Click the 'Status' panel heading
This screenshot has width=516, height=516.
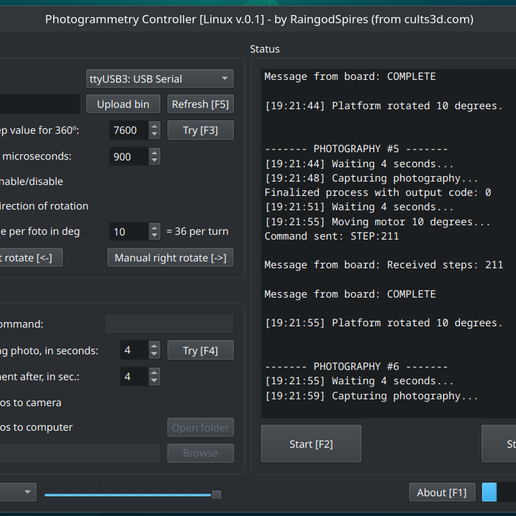pos(265,49)
